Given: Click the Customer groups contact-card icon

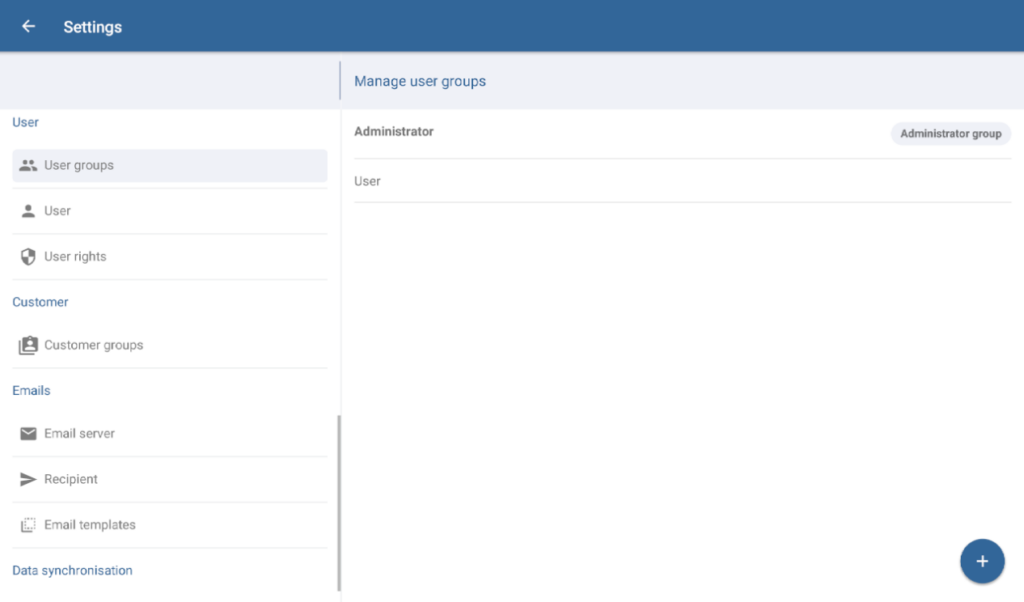Looking at the screenshot, I should (x=29, y=344).
